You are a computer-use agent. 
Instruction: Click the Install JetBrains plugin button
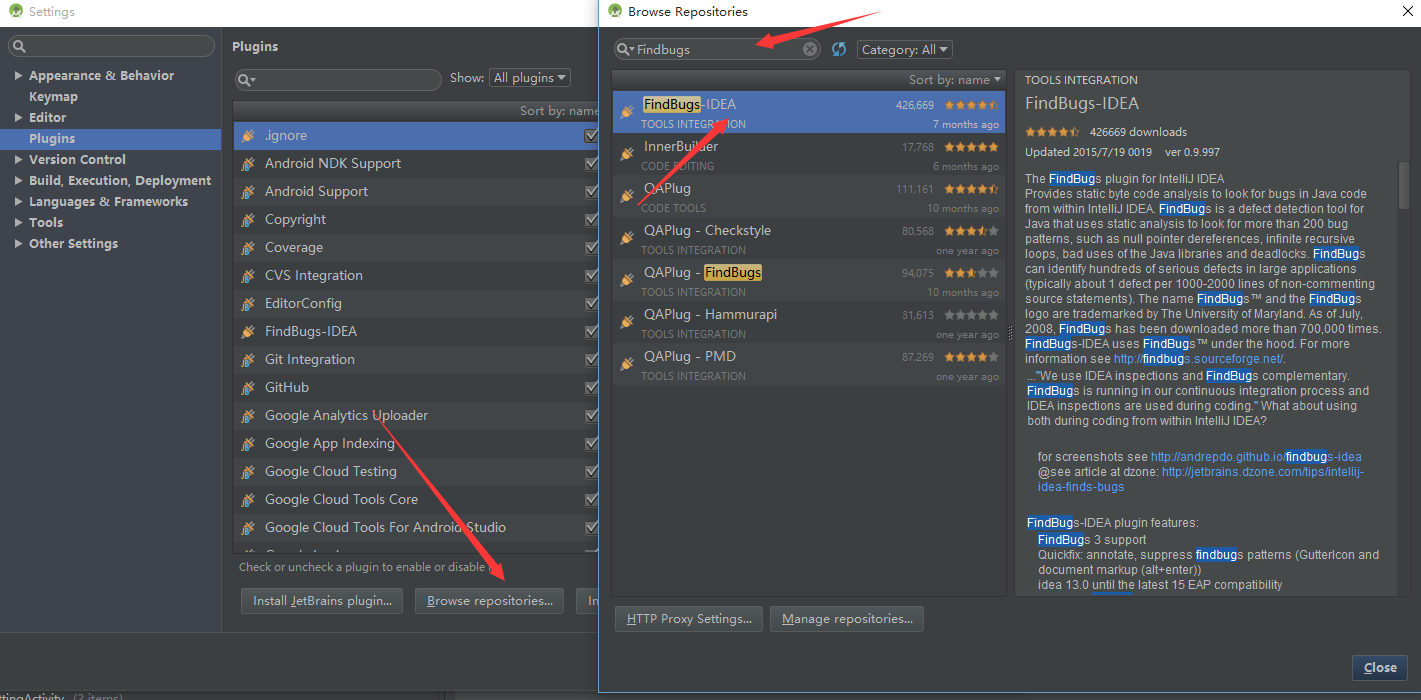(x=322, y=601)
